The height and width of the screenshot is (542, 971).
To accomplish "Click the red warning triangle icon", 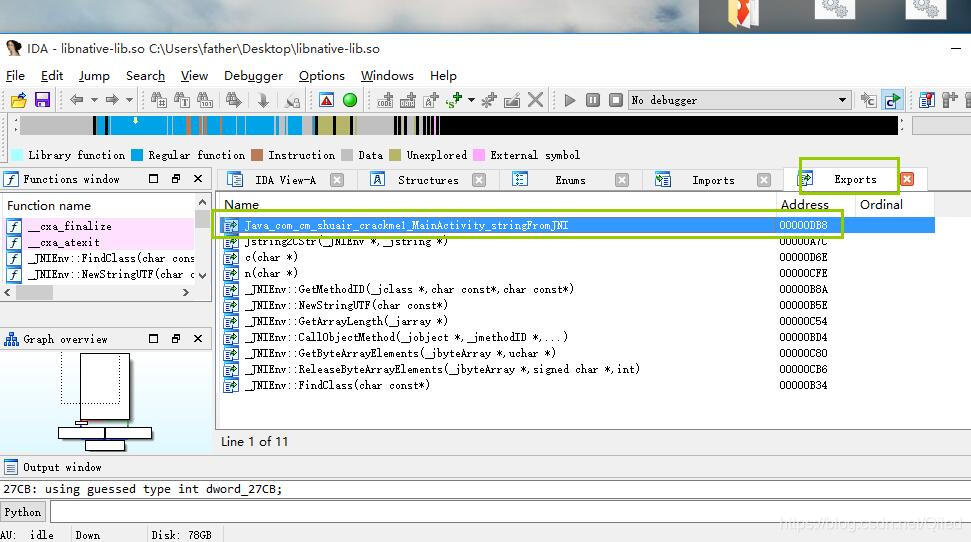I will [x=326, y=100].
